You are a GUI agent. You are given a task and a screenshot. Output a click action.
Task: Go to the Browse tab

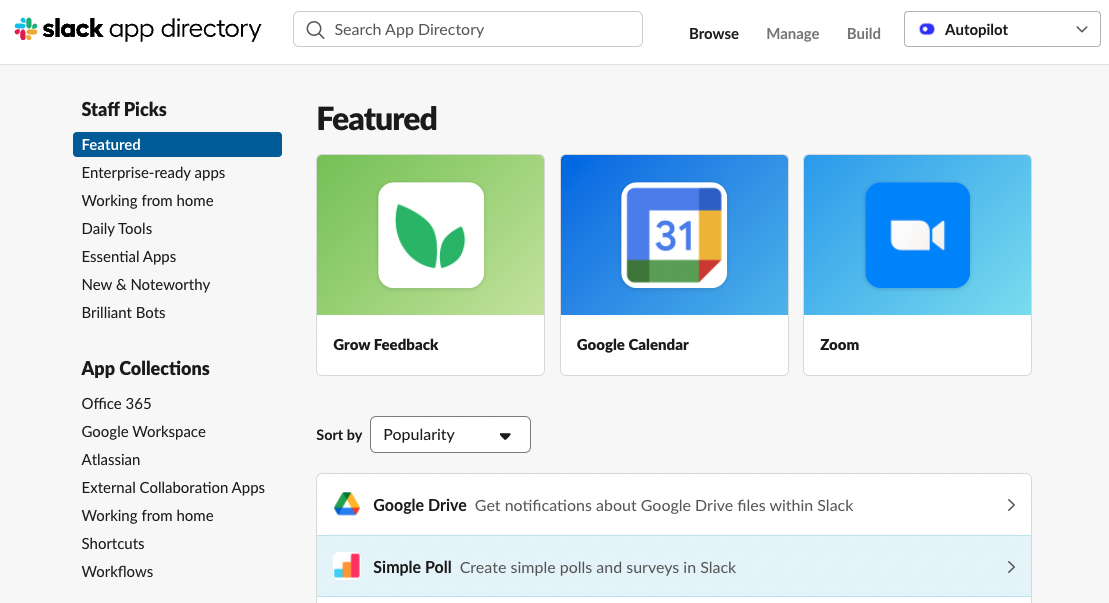(x=714, y=33)
